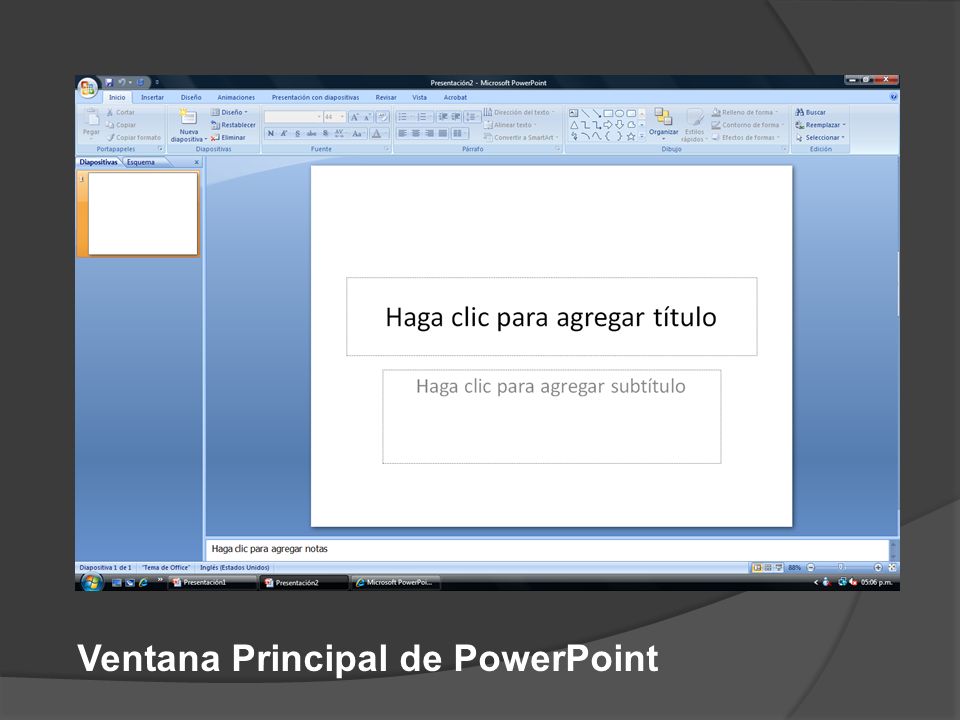
Task: Select slide 1 thumbnail in Diapositivas pane
Action: point(143,213)
